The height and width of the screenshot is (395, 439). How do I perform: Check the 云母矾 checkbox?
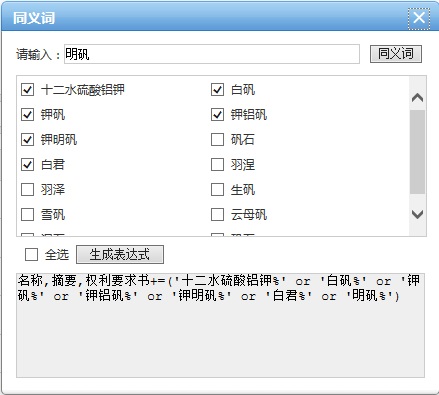click(x=217, y=215)
